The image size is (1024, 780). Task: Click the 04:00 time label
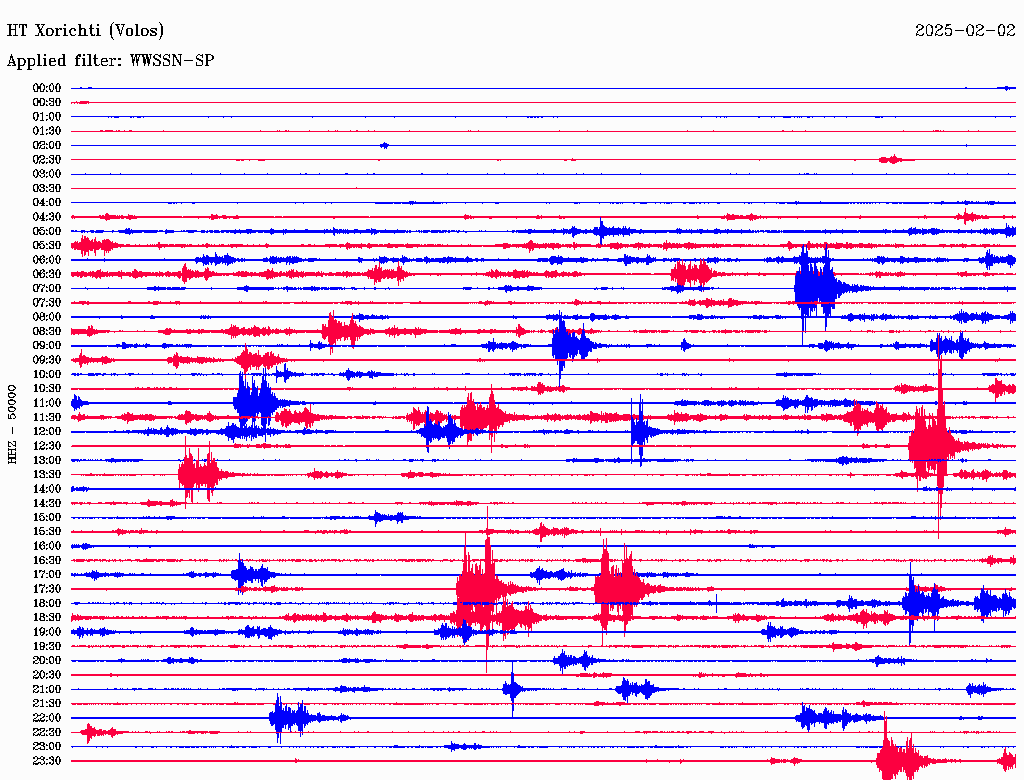click(x=47, y=203)
